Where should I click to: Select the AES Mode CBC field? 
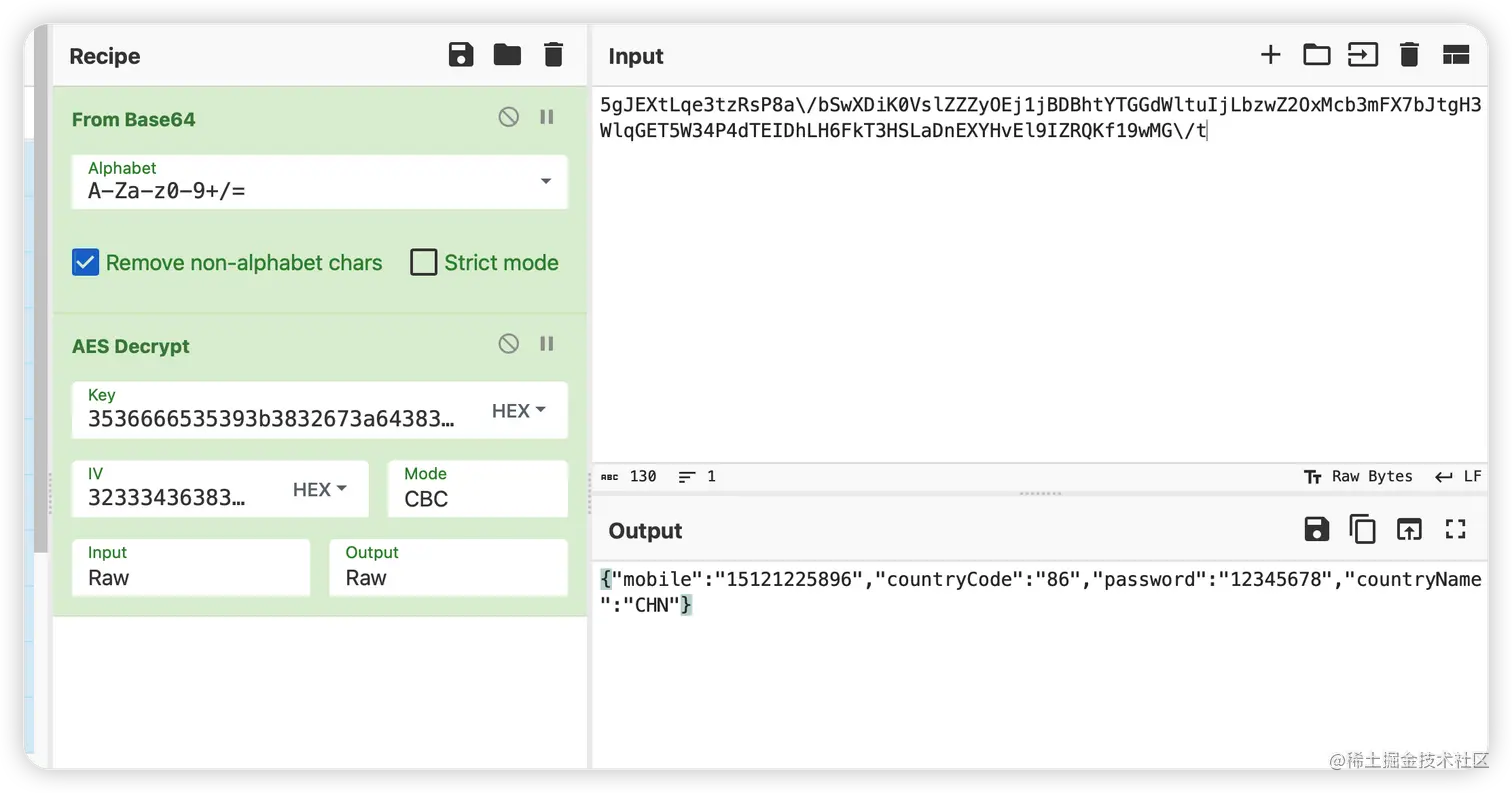pos(477,498)
